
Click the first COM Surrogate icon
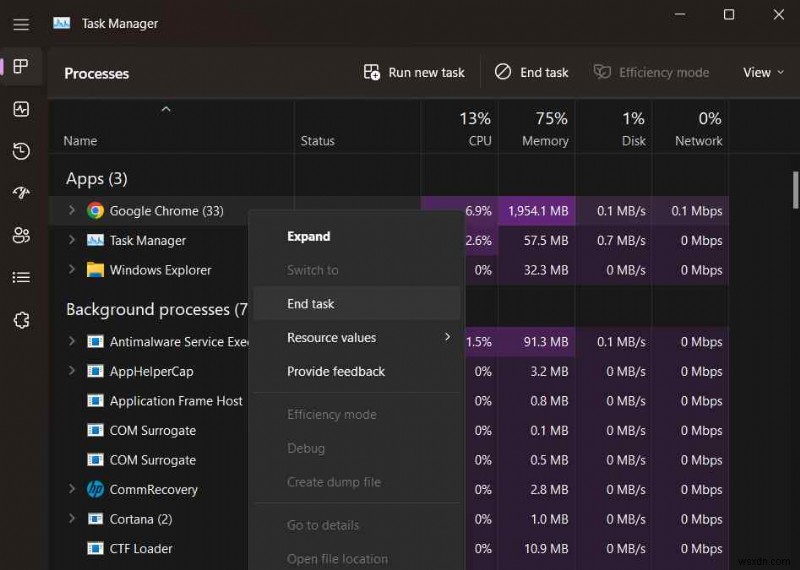(95, 430)
